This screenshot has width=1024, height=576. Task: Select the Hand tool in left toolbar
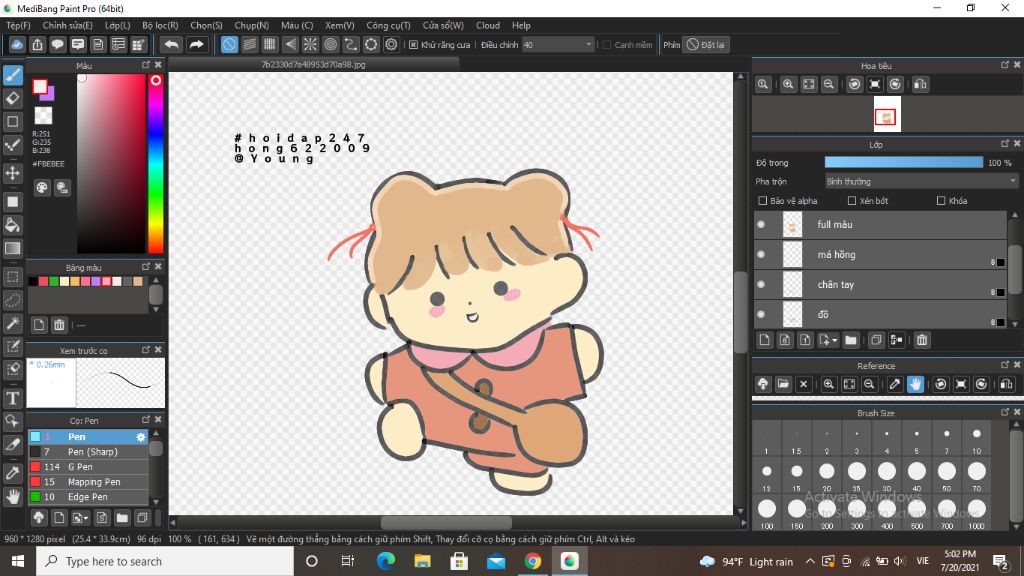tap(13, 496)
